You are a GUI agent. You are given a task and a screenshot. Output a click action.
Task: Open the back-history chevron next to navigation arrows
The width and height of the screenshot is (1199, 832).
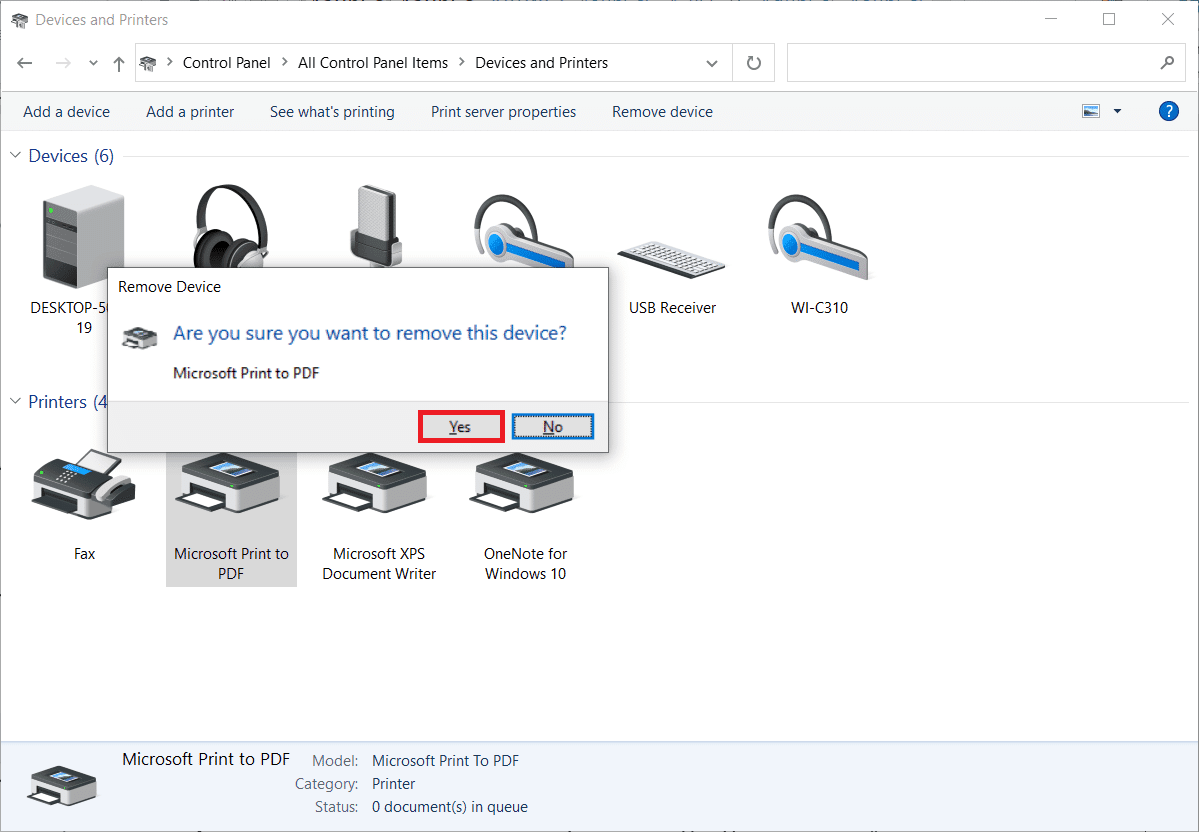point(93,62)
